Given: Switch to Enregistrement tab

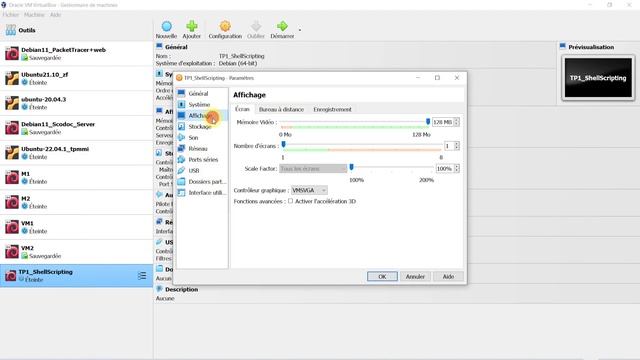Looking at the screenshot, I should click(x=332, y=109).
